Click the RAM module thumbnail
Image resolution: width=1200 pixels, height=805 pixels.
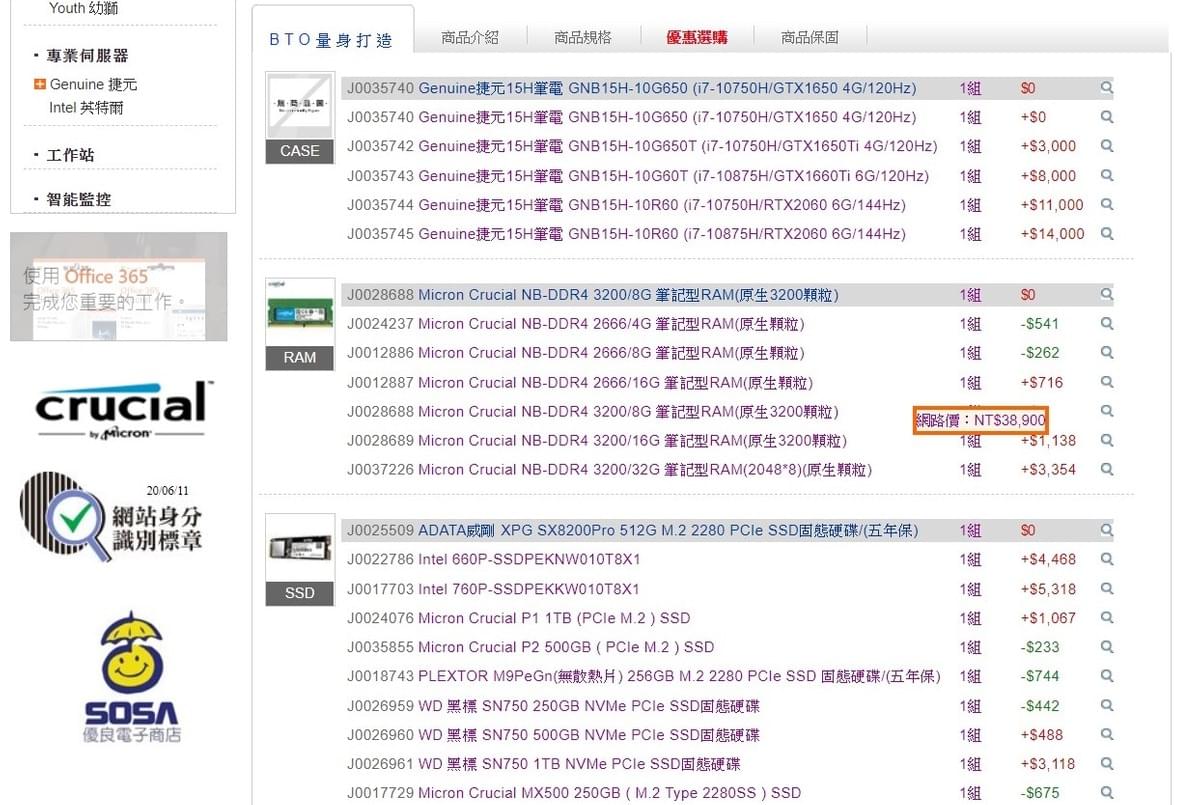[300, 324]
